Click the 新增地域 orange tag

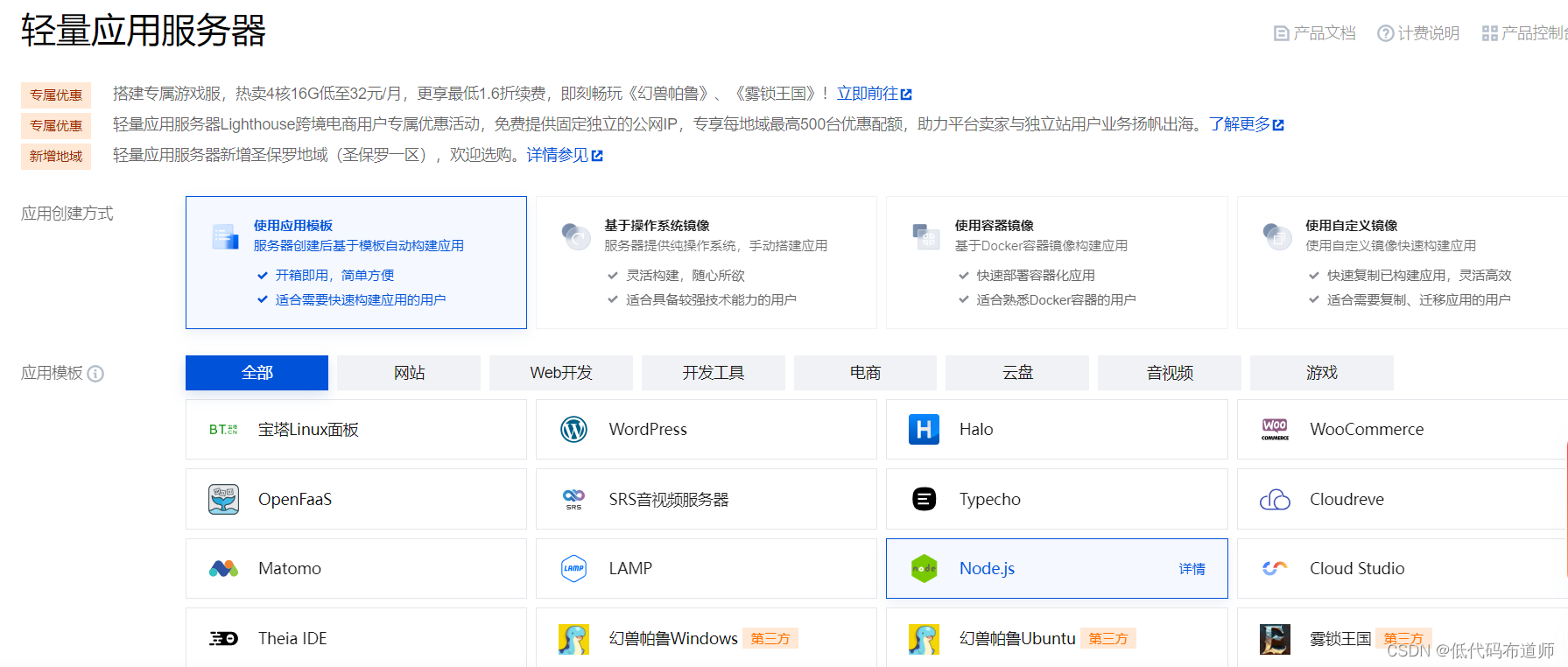click(56, 156)
